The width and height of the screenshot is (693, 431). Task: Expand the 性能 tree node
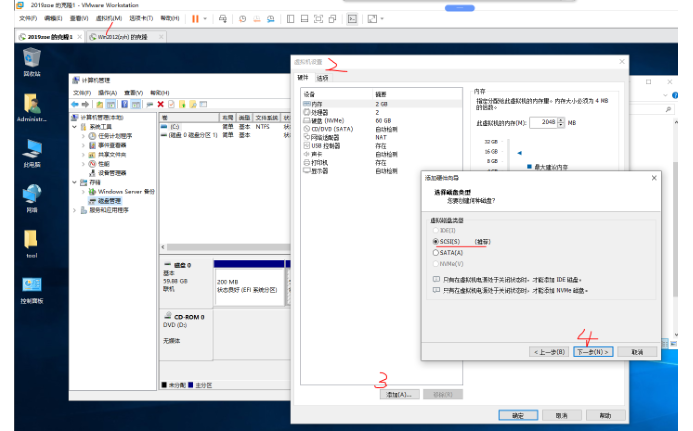pyautogui.click(x=83, y=164)
